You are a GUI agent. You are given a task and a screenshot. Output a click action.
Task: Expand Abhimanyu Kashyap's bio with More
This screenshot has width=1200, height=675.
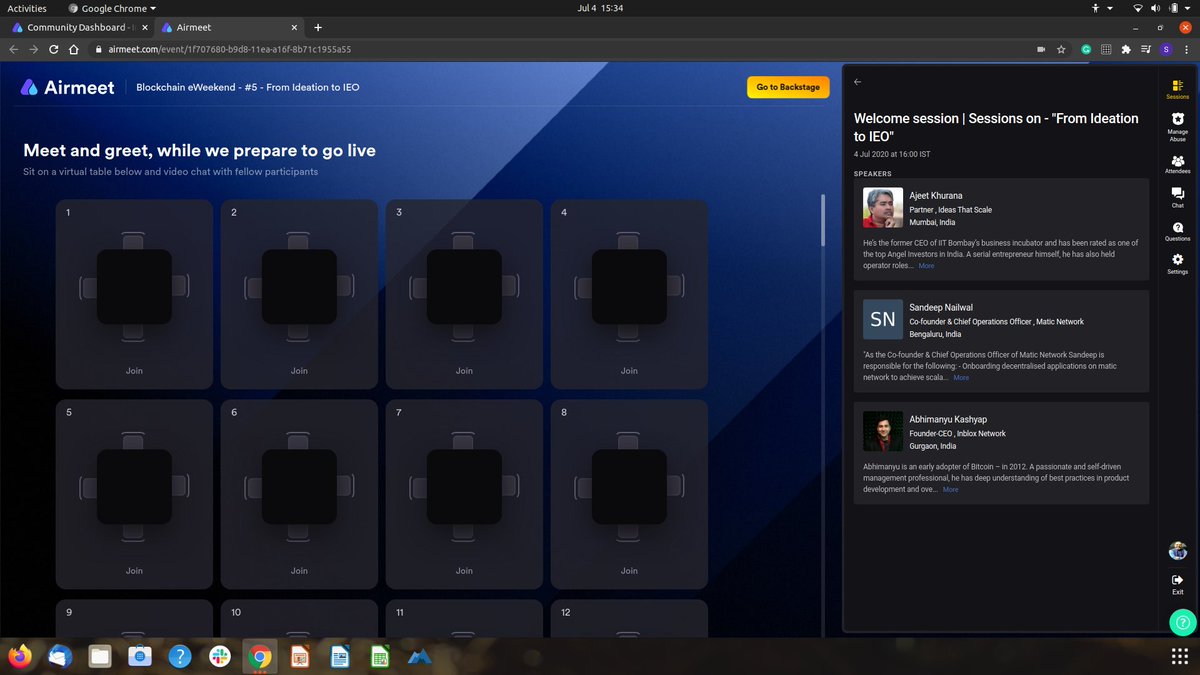click(x=950, y=490)
